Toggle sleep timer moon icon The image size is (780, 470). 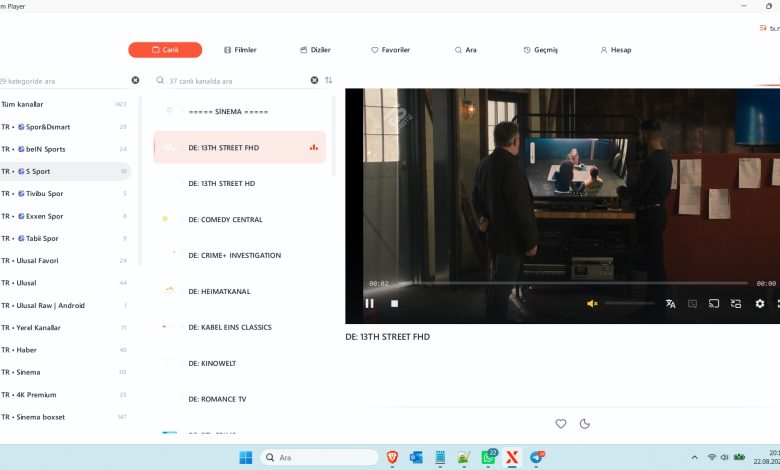(585, 424)
